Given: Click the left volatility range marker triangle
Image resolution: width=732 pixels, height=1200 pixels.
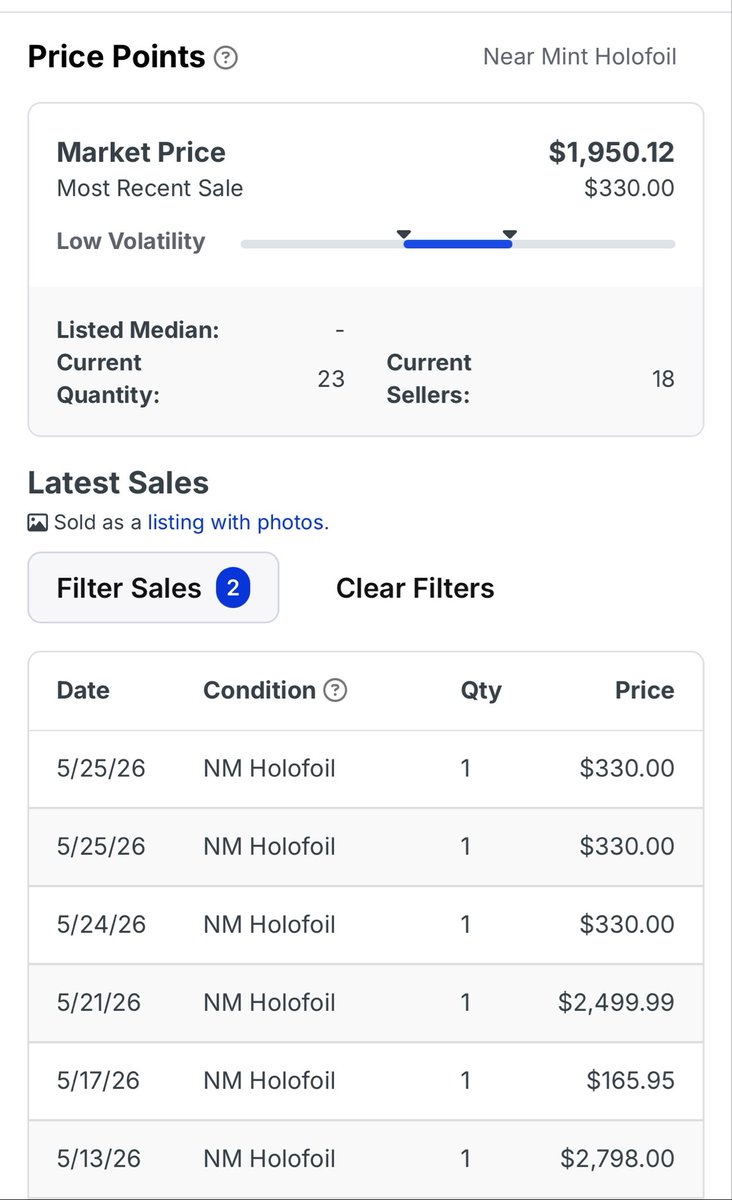Looking at the screenshot, I should pyautogui.click(x=404, y=235).
